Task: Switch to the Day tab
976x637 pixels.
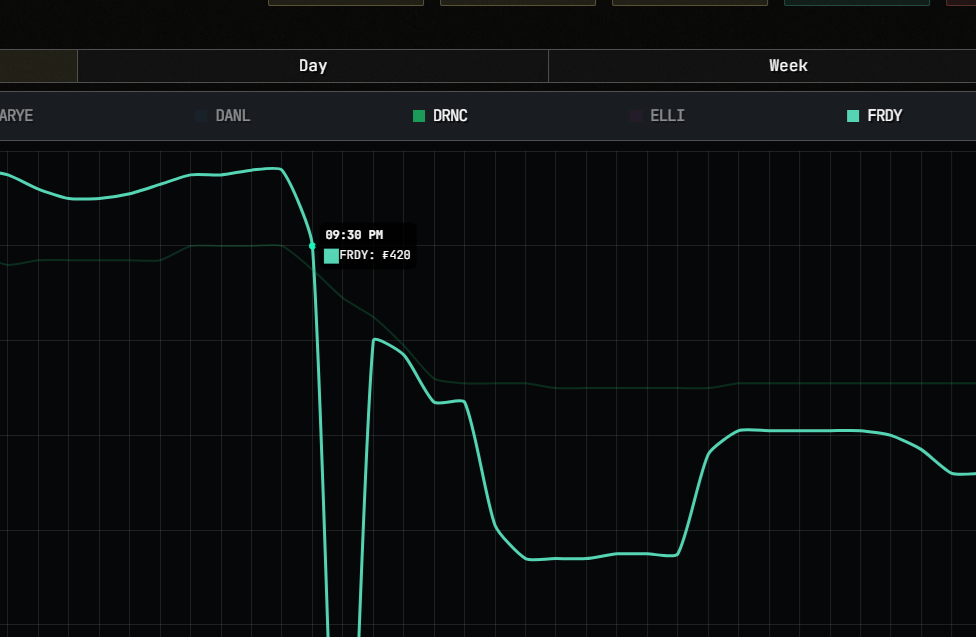Action: tap(312, 65)
